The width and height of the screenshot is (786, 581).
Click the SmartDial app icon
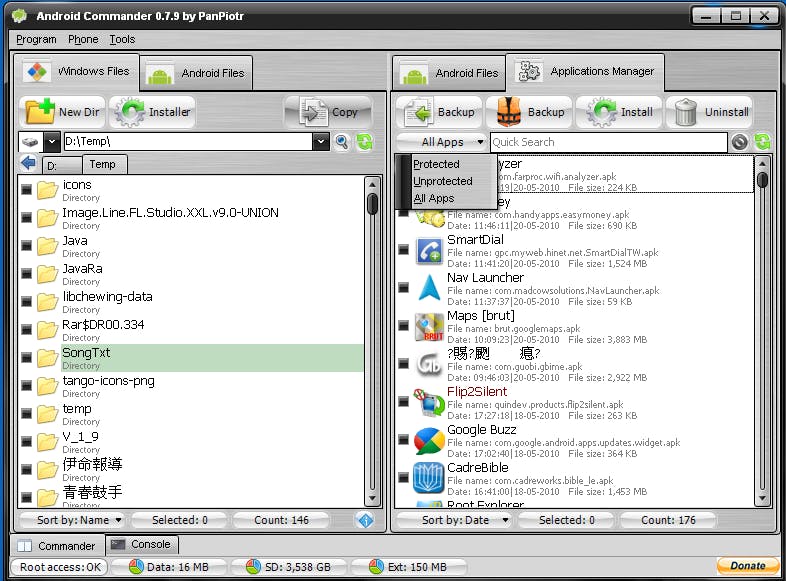pos(429,251)
